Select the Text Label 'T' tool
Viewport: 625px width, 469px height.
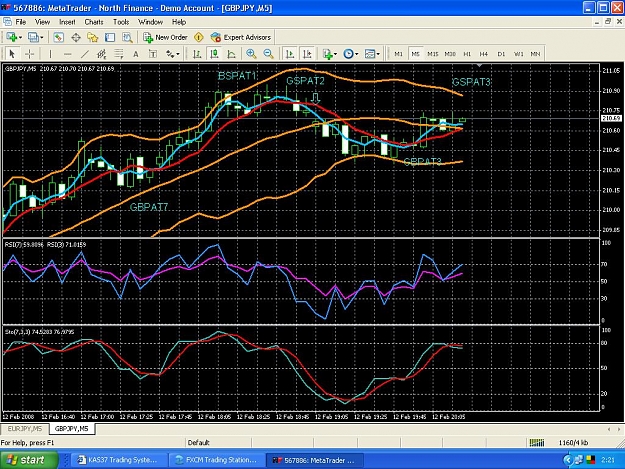(153, 53)
